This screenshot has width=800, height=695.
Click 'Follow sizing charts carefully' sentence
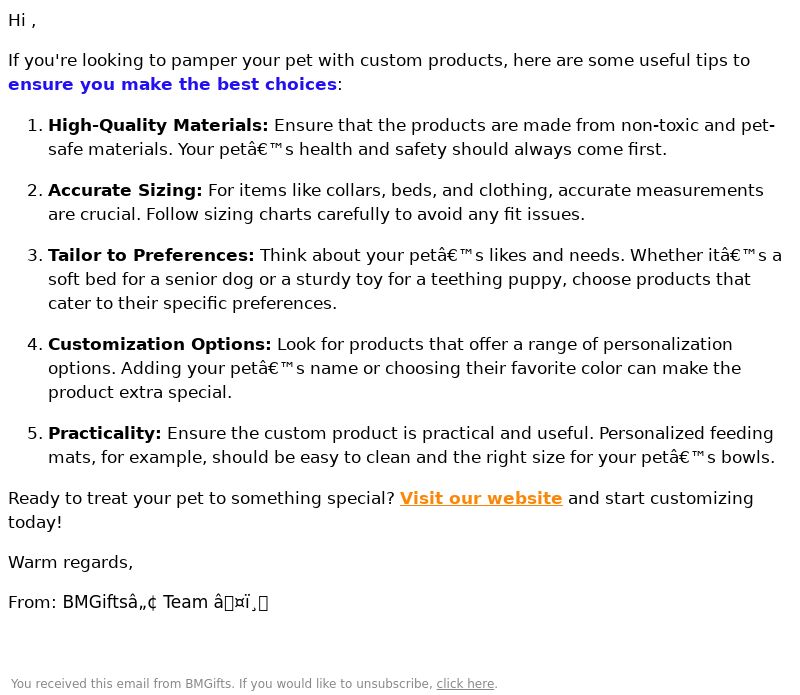tap(365, 214)
